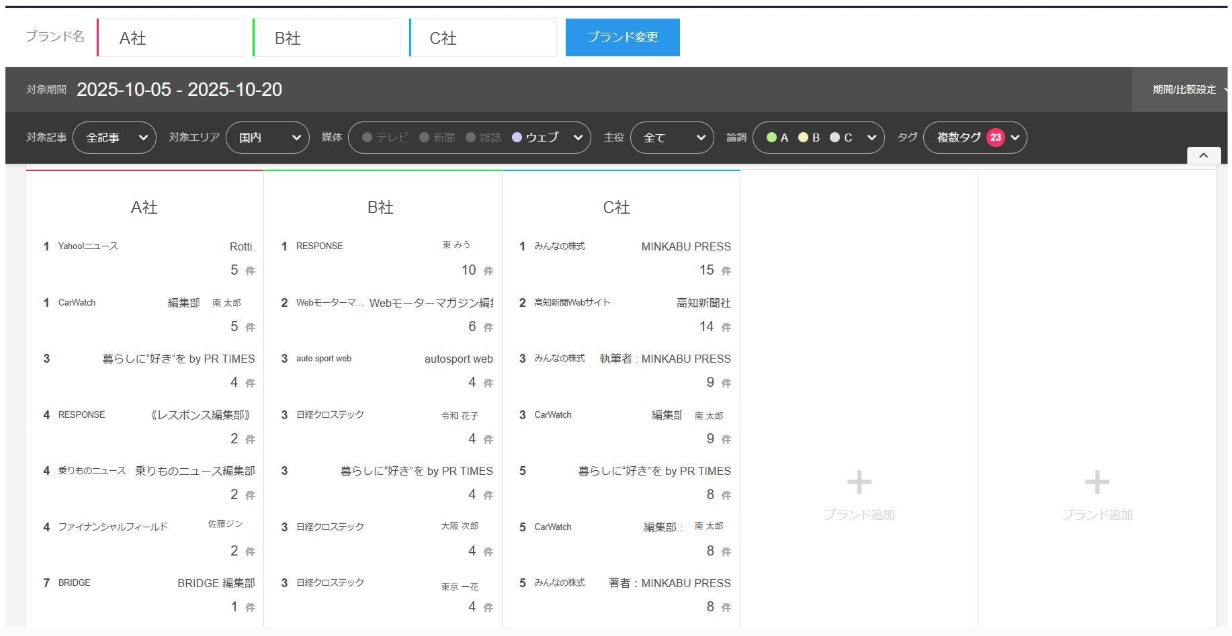The height and width of the screenshot is (636, 1232).
Task: Open the 複数タグ tag dropdown
Action: click(975, 138)
